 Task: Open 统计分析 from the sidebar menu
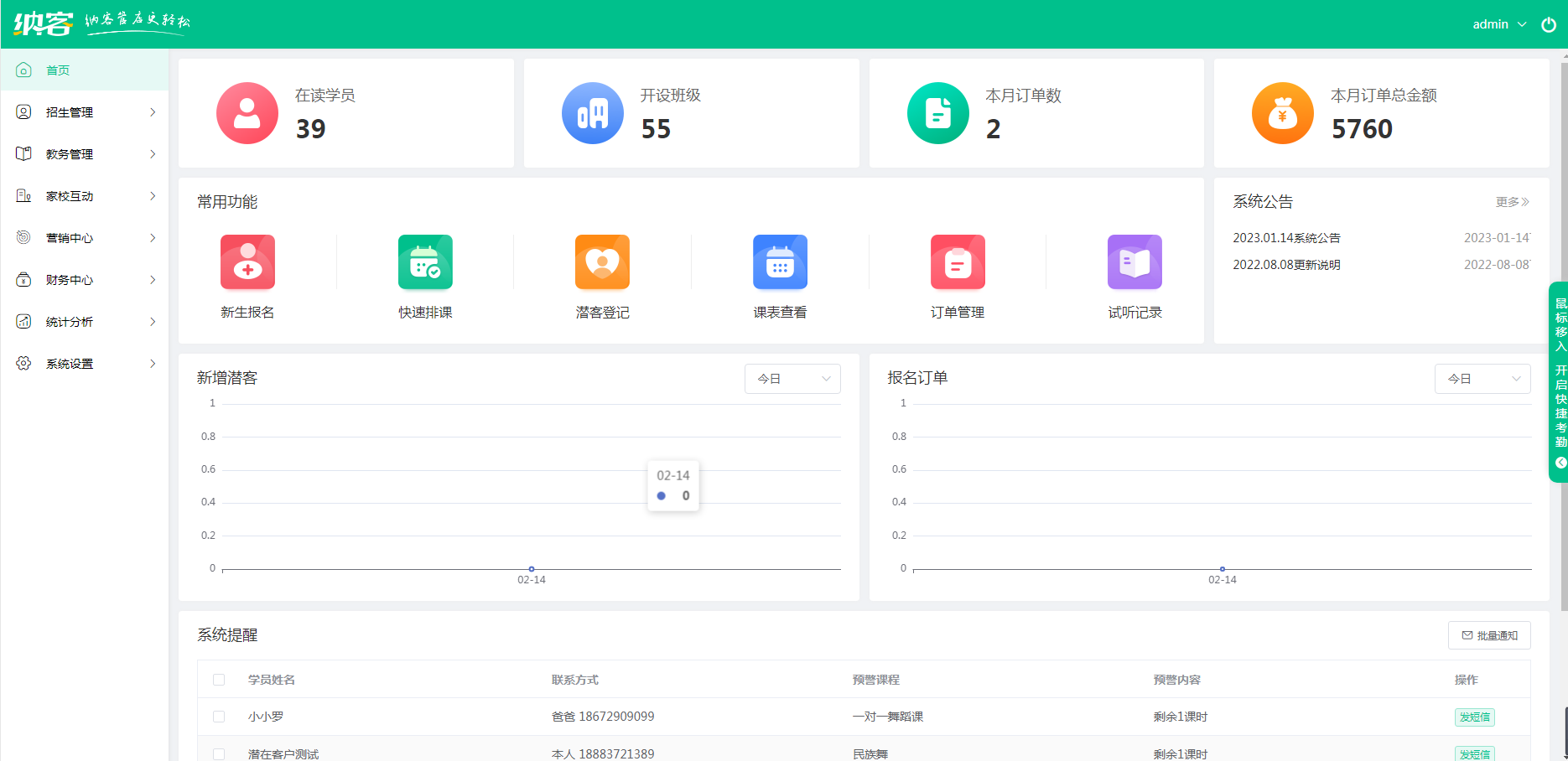click(x=84, y=321)
